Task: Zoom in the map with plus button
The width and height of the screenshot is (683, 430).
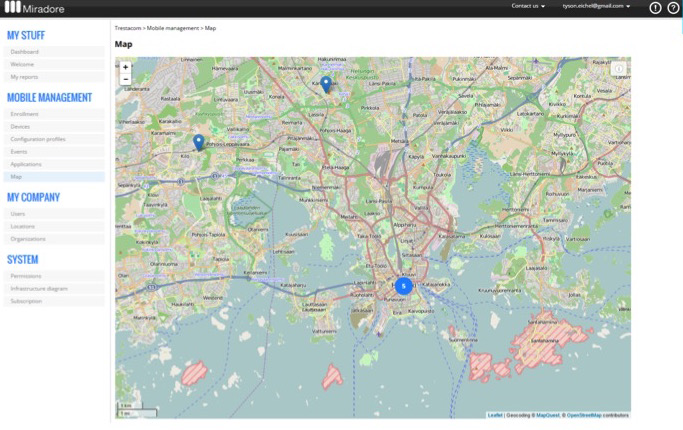Action: pos(125,67)
